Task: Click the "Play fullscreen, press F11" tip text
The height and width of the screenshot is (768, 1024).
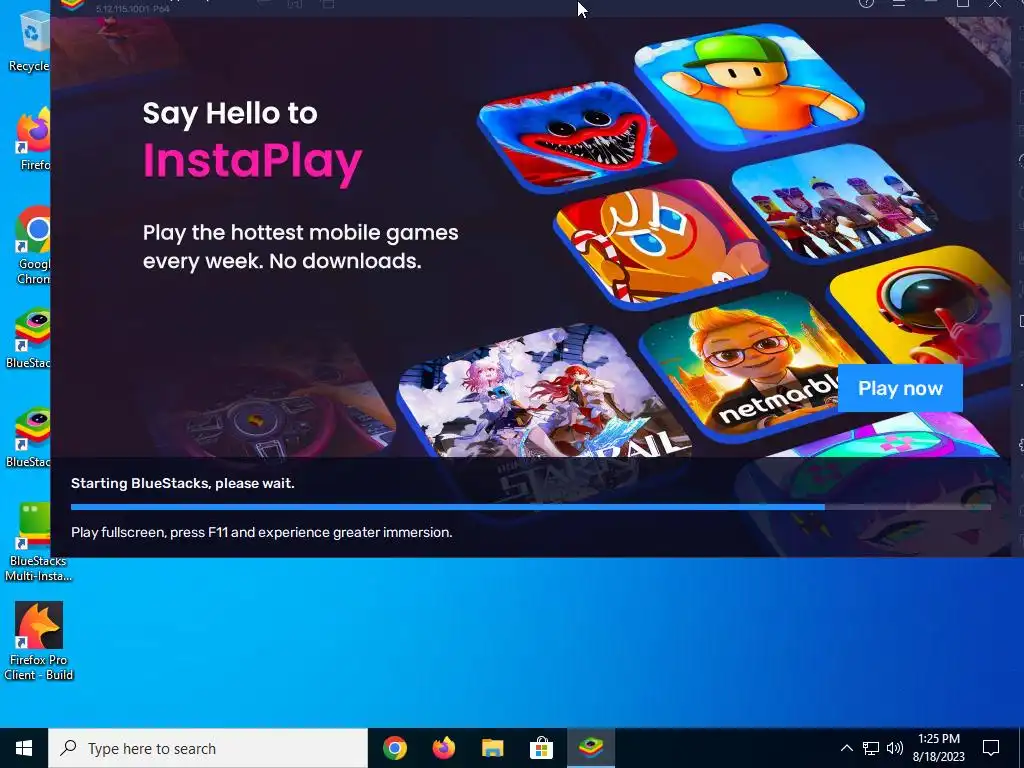Action: (261, 532)
